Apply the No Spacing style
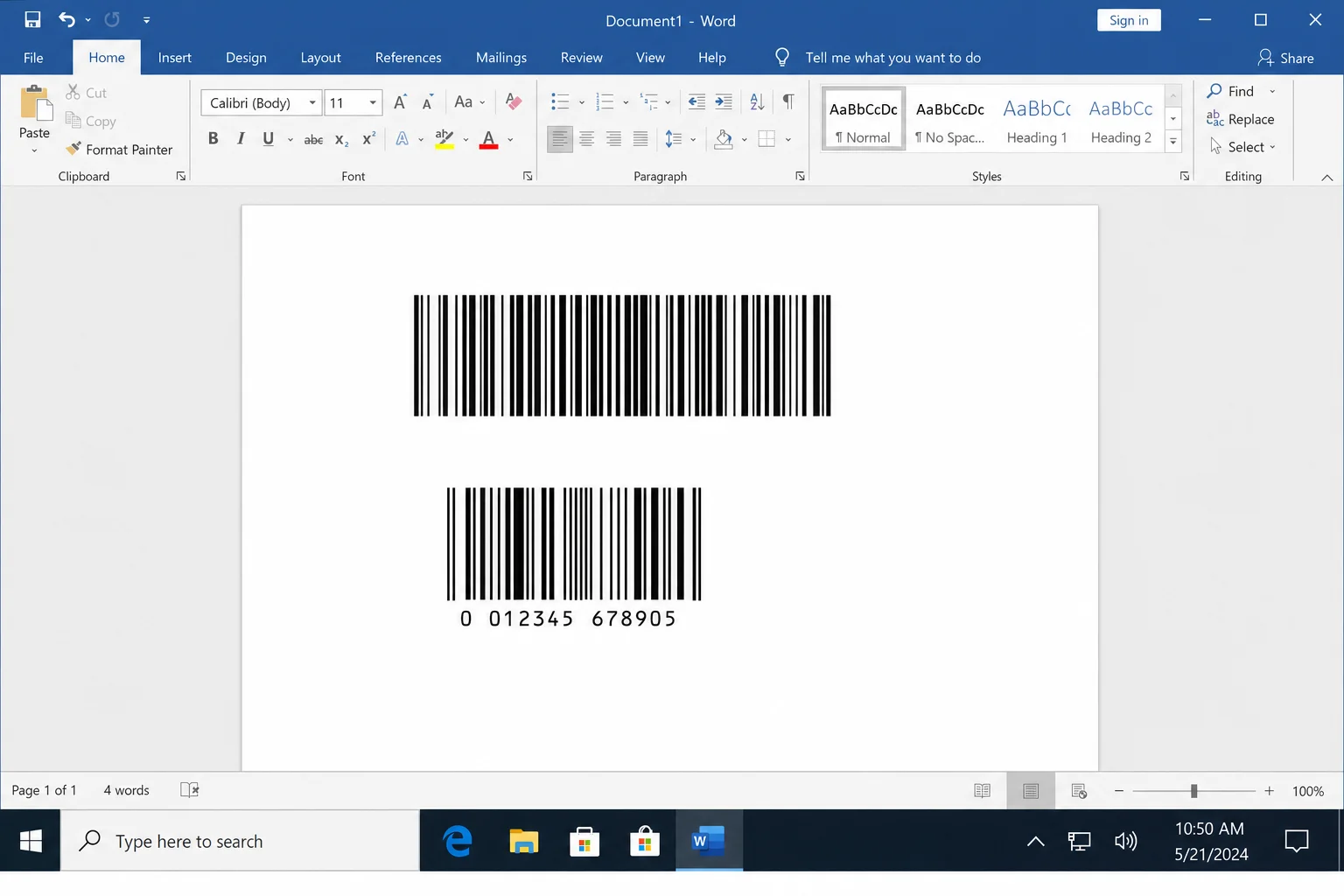Image resolution: width=1344 pixels, height=896 pixels. pyautogui.click(x=950, y=120)
